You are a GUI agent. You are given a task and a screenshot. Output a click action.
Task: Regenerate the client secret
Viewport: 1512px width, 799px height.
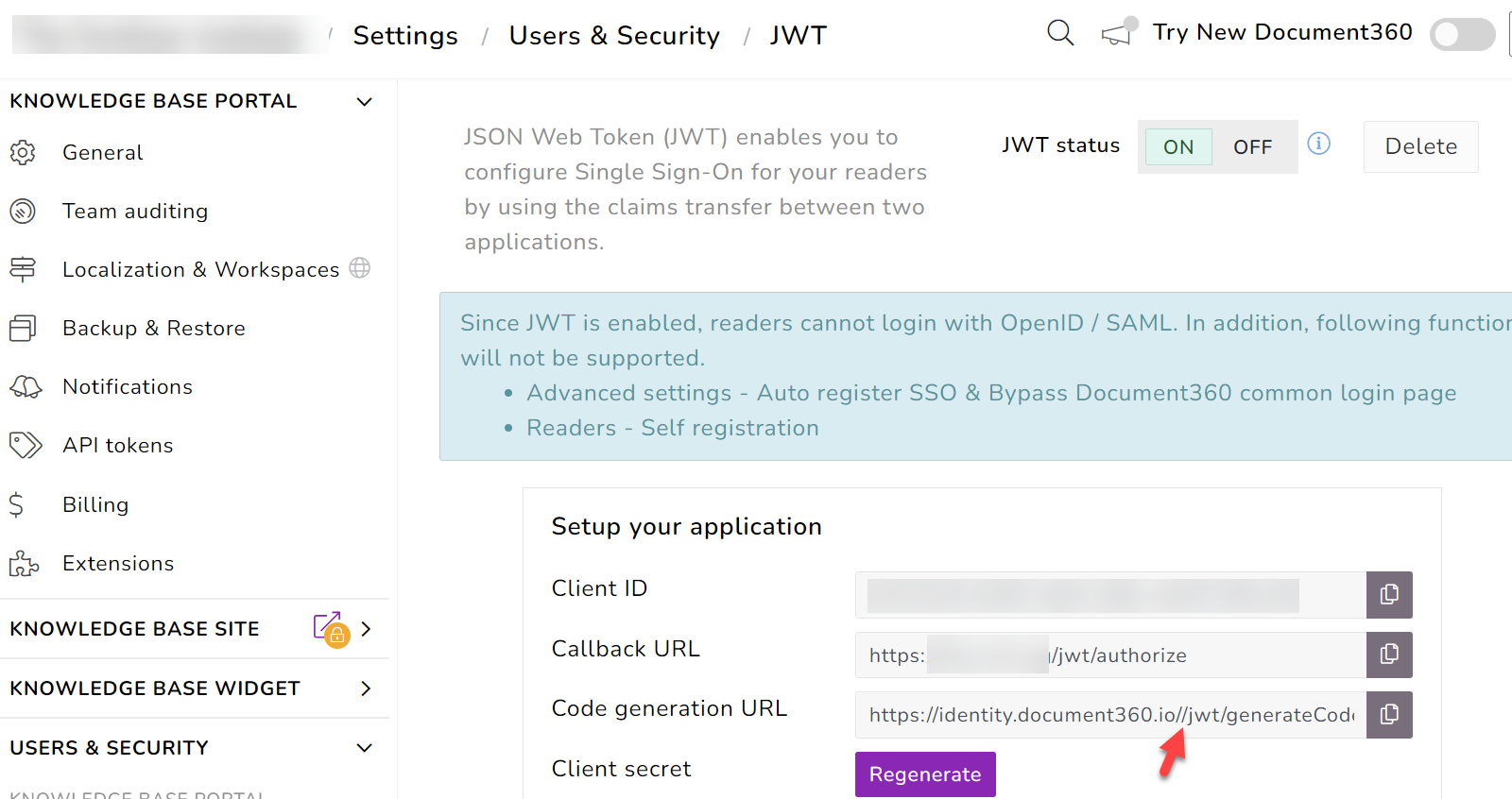[x=925, y=774]
